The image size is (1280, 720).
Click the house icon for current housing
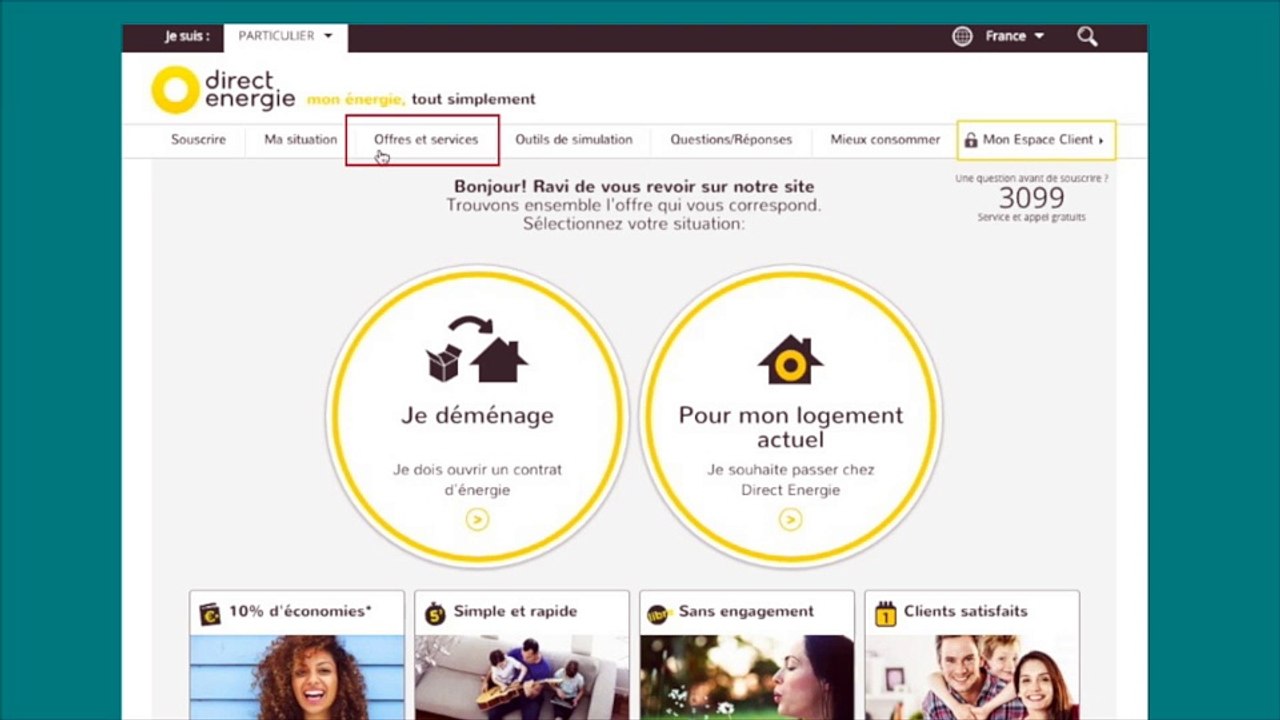790,360
